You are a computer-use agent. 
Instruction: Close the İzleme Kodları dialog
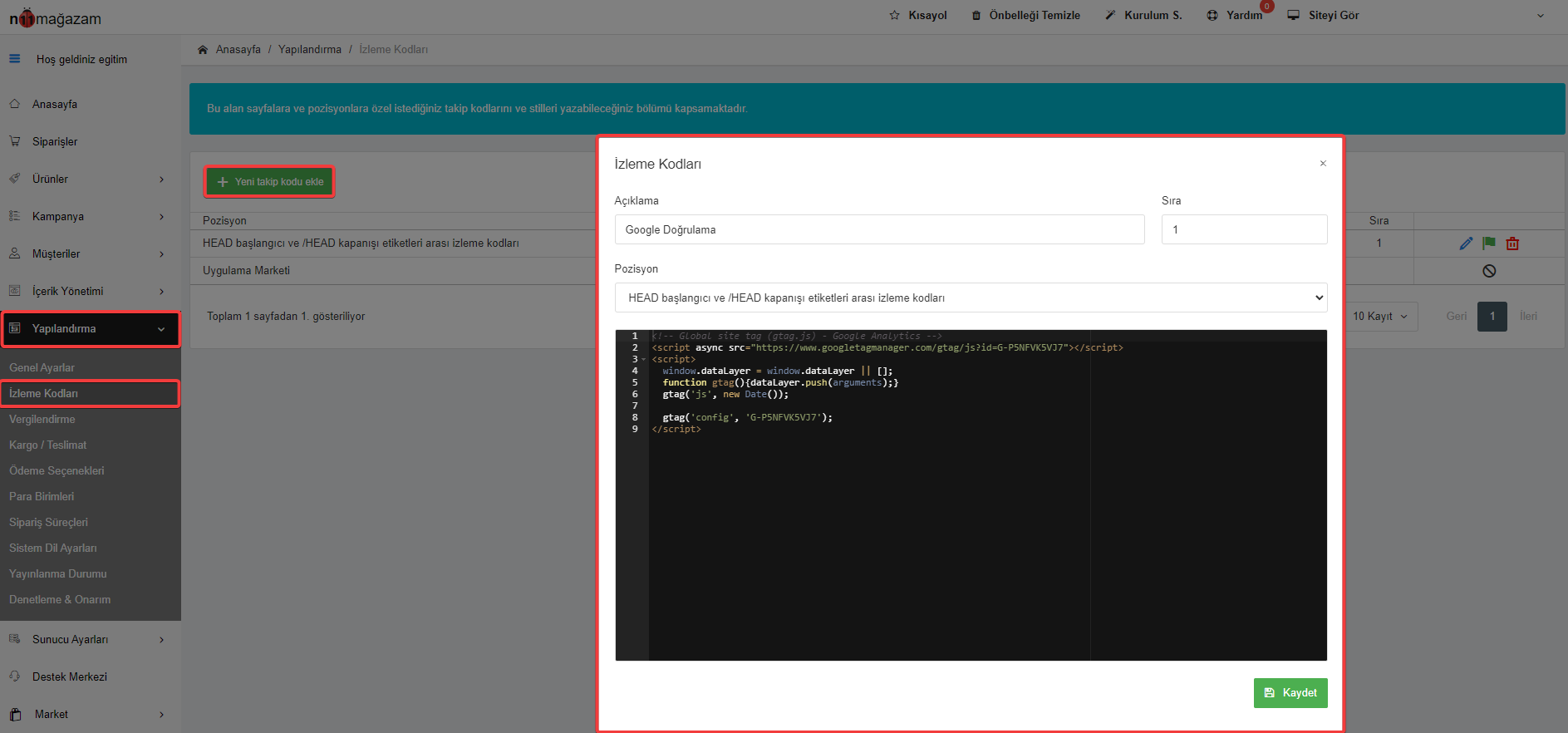pos(1323,164)
